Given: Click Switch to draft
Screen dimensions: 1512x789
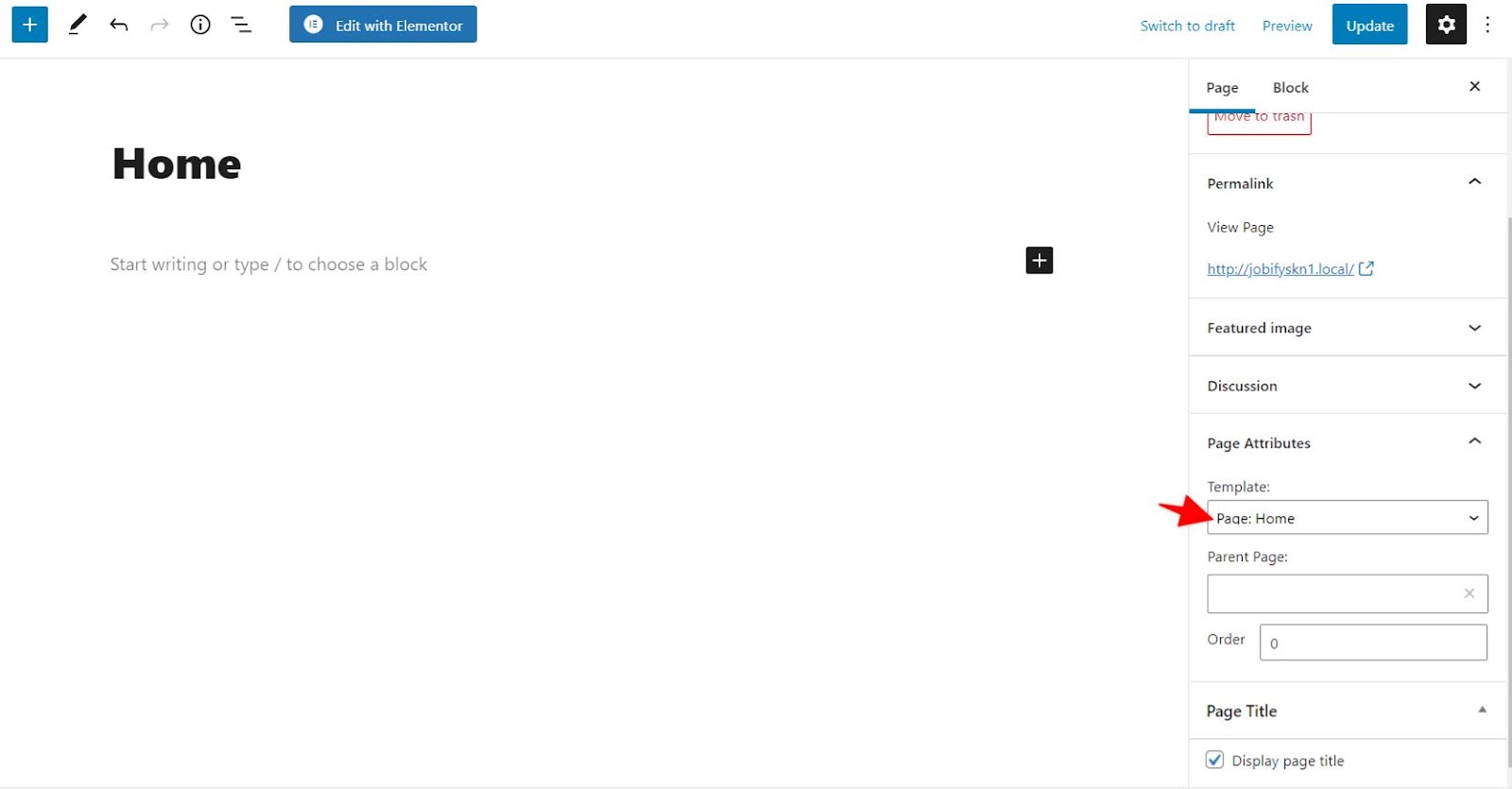Looking at the screenshot, I should coord(1188,26).
